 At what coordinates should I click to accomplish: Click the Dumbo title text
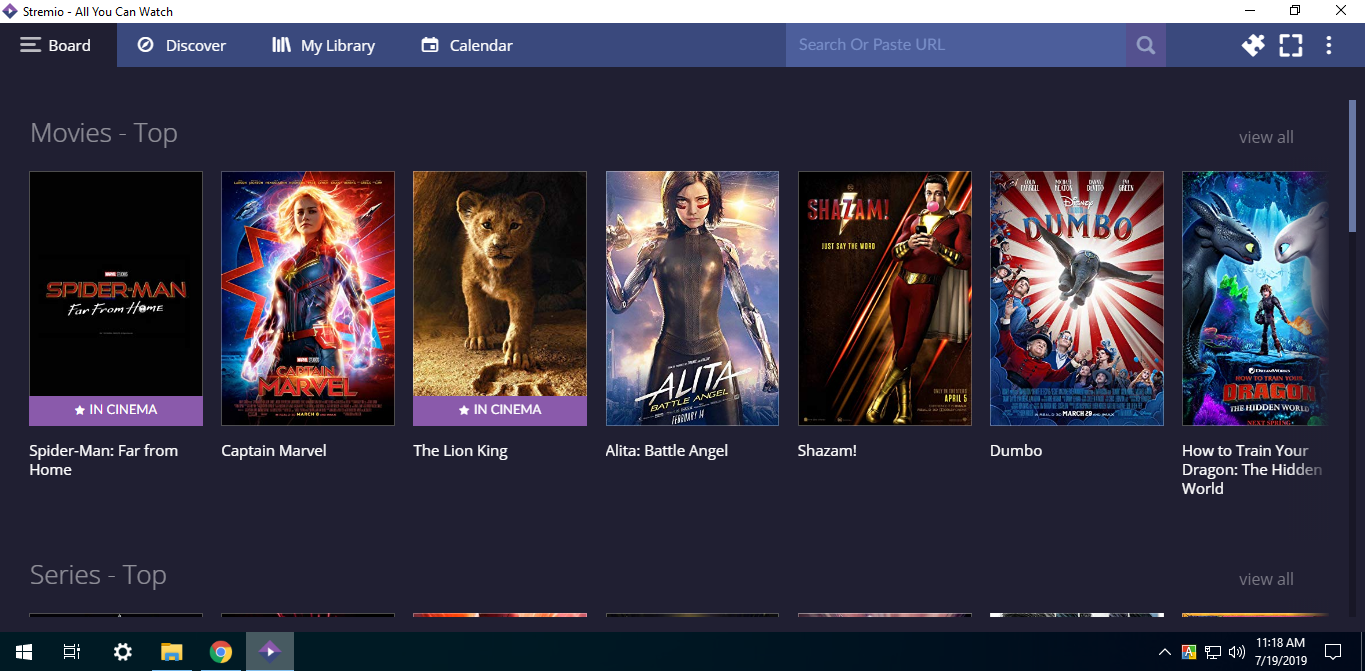[1016, 451]
